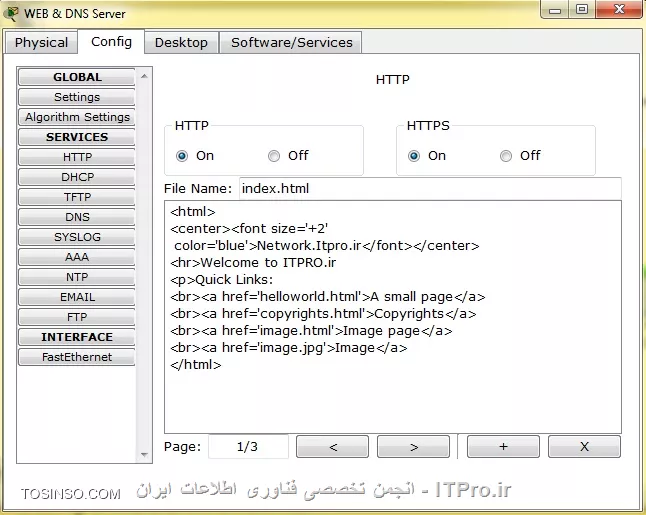Click the 'copyrights.html' line in code

(x=323, y=314)
